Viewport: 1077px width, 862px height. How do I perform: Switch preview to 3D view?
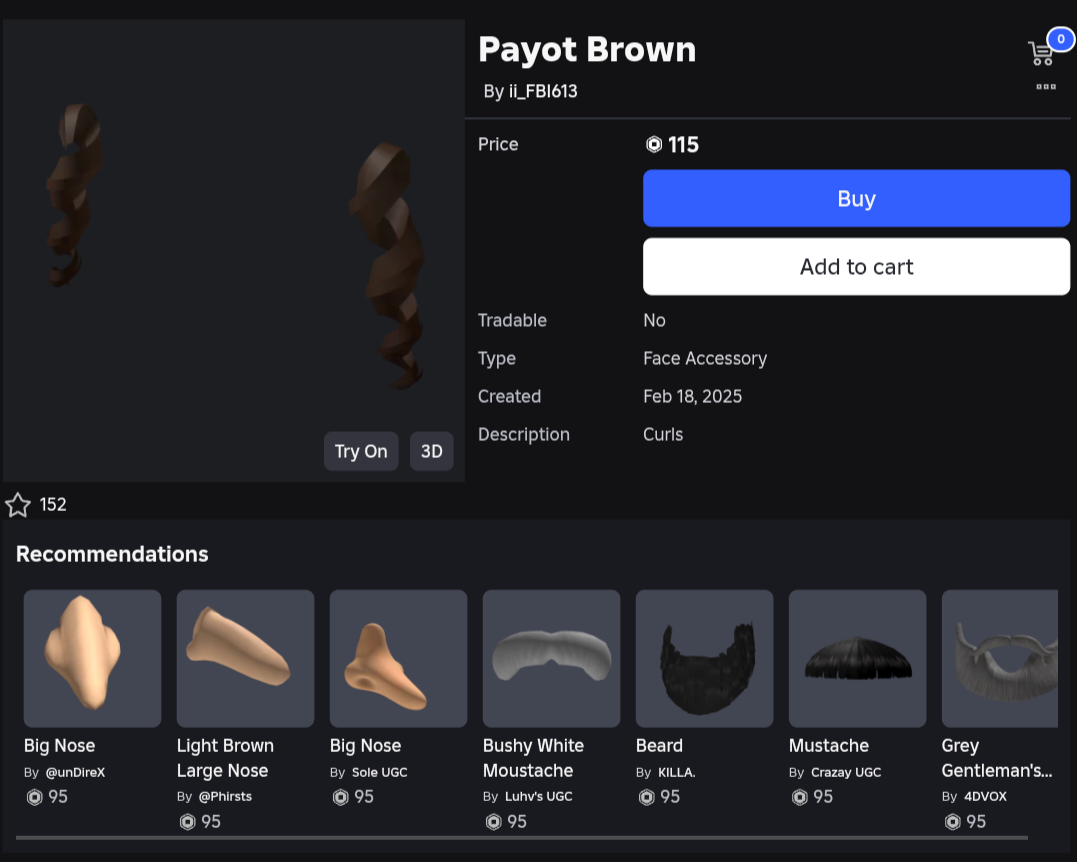click(x=431, y=451)
